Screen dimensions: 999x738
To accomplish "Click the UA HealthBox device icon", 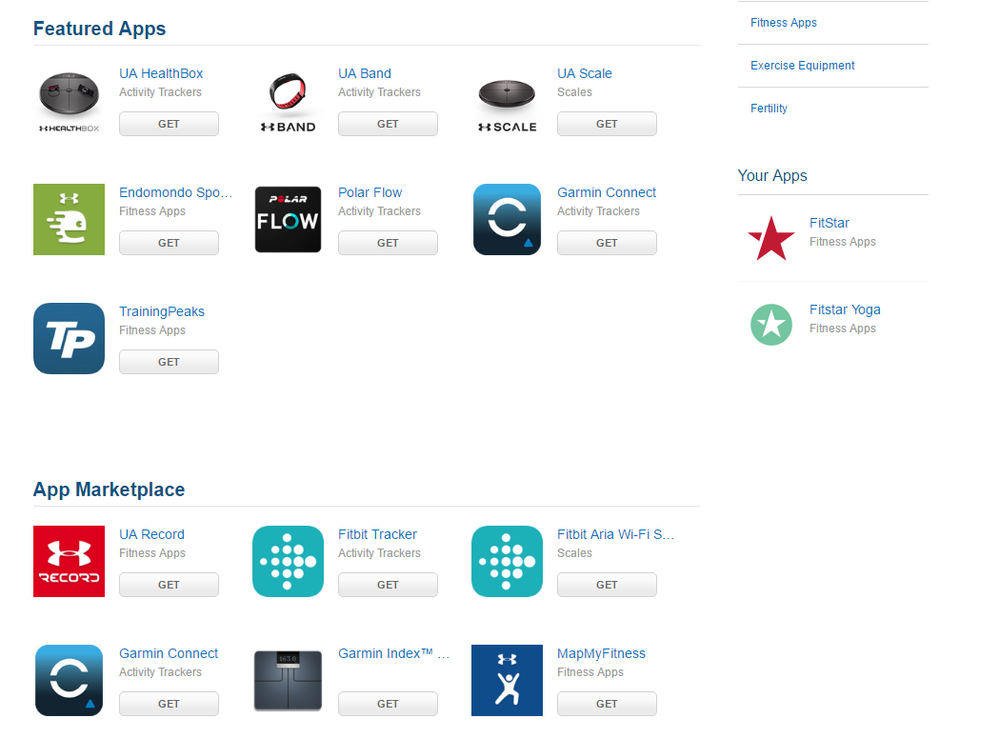I will click(x=69, y=101).
